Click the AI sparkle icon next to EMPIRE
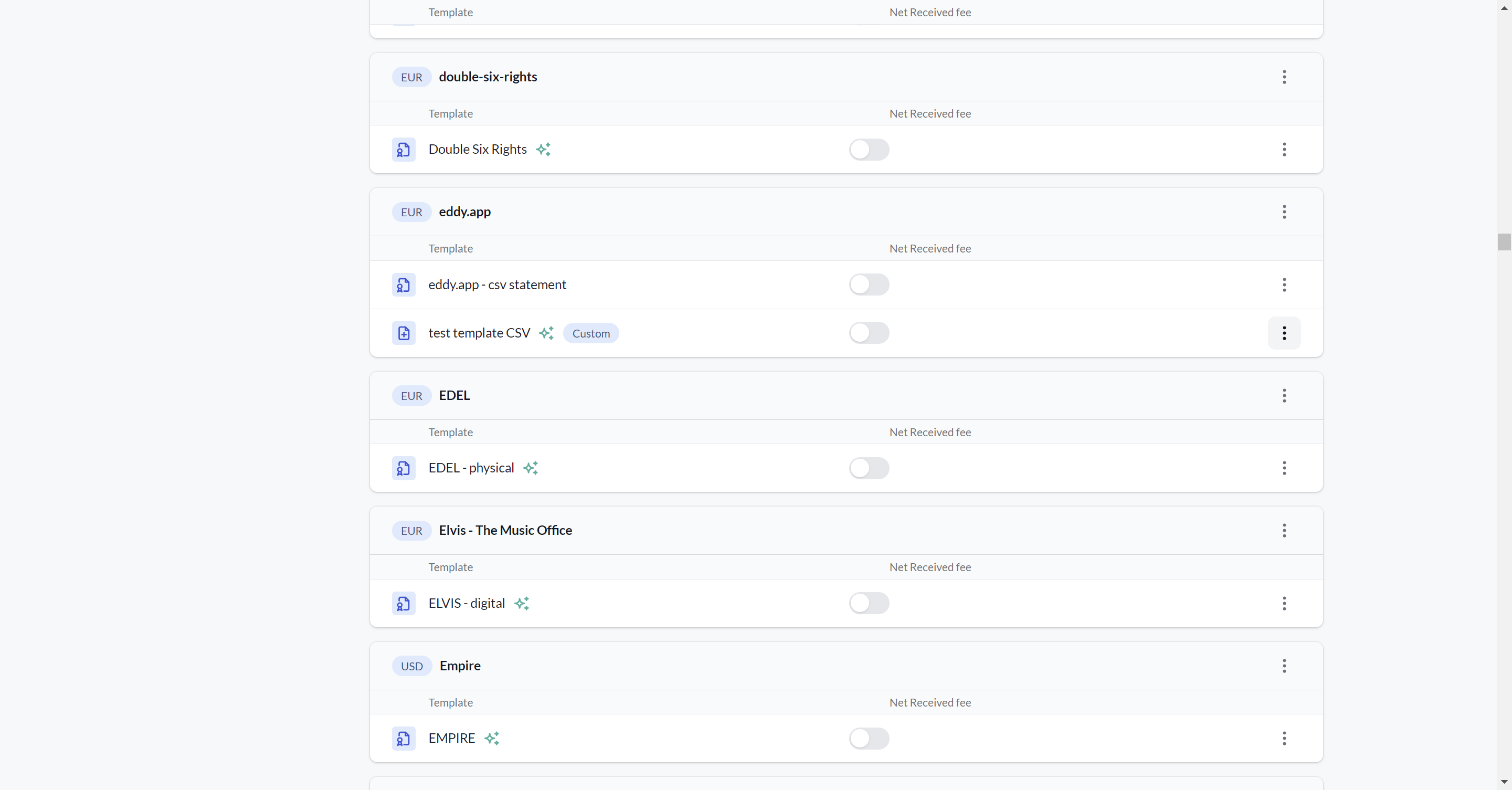The height and width of the screenshot is (790, 1512). click(491, 738)
